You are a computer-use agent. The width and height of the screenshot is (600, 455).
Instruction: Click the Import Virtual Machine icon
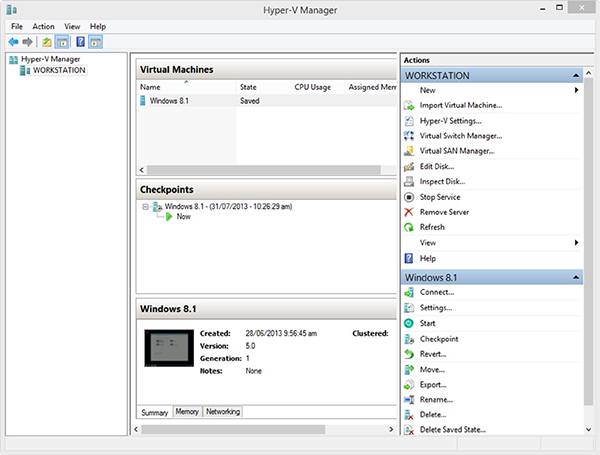pyautogui.click(x=409, y=105)
